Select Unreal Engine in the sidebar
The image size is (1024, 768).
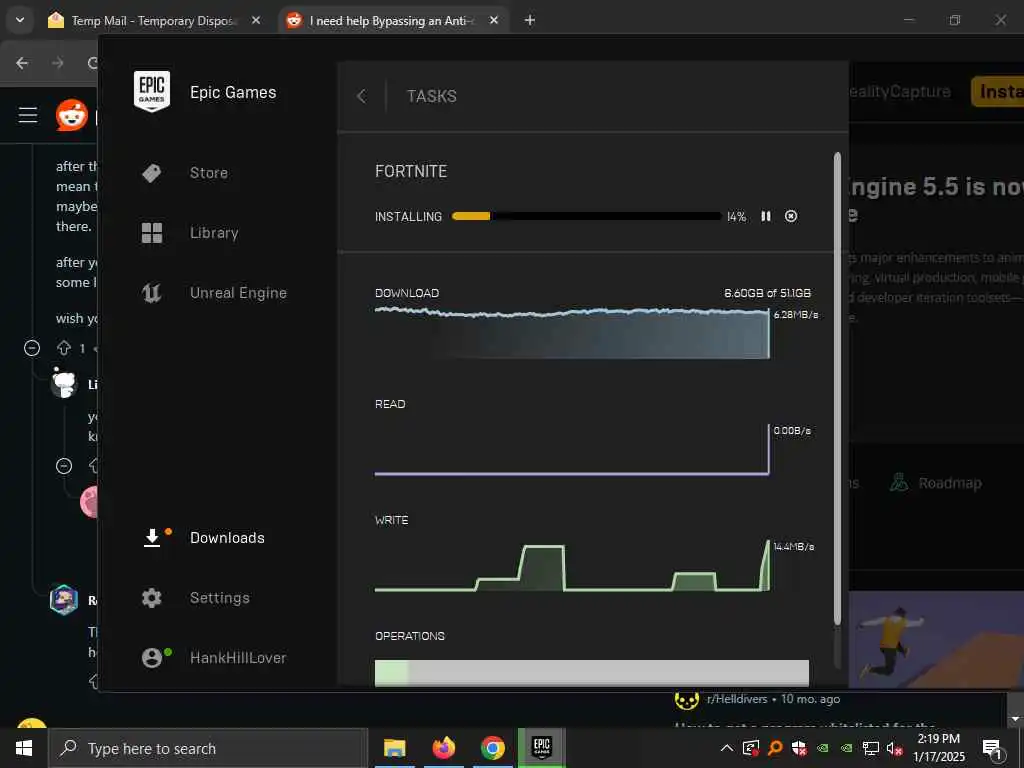pyautogui.click(x=238, y=293)
